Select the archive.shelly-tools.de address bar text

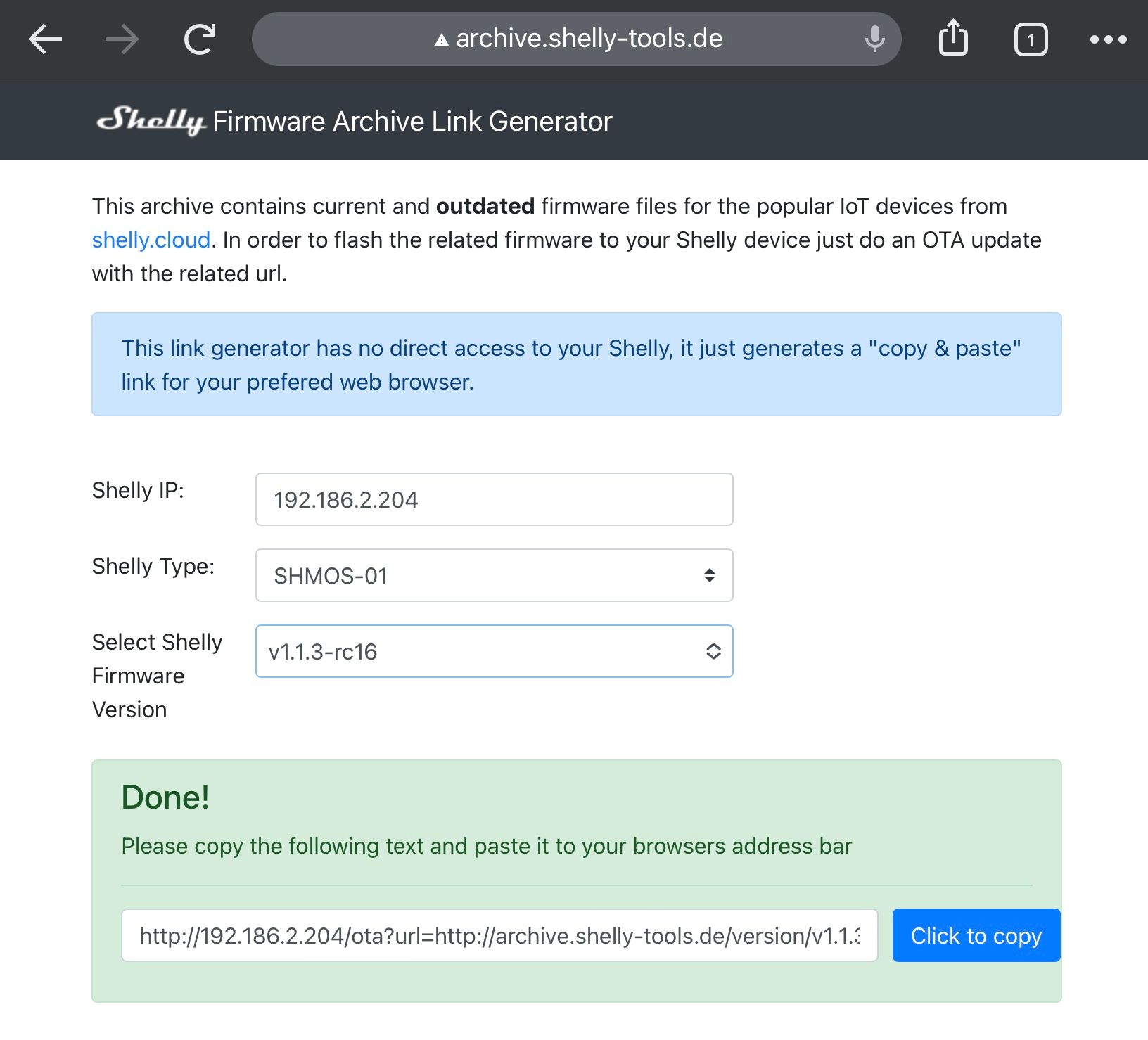(589, 39)
